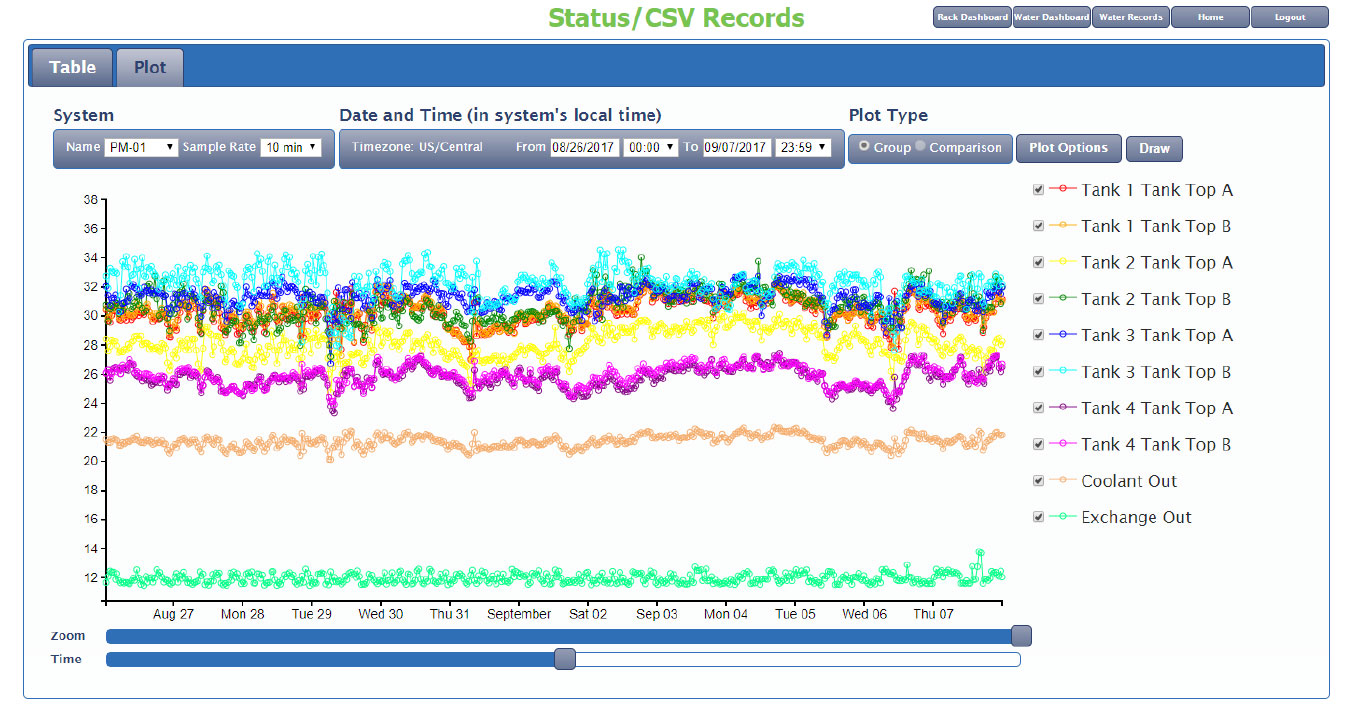Open the Plot Options button
Image resolution: width=1350 pixels, height=716 pixels.
point(1069,148)
